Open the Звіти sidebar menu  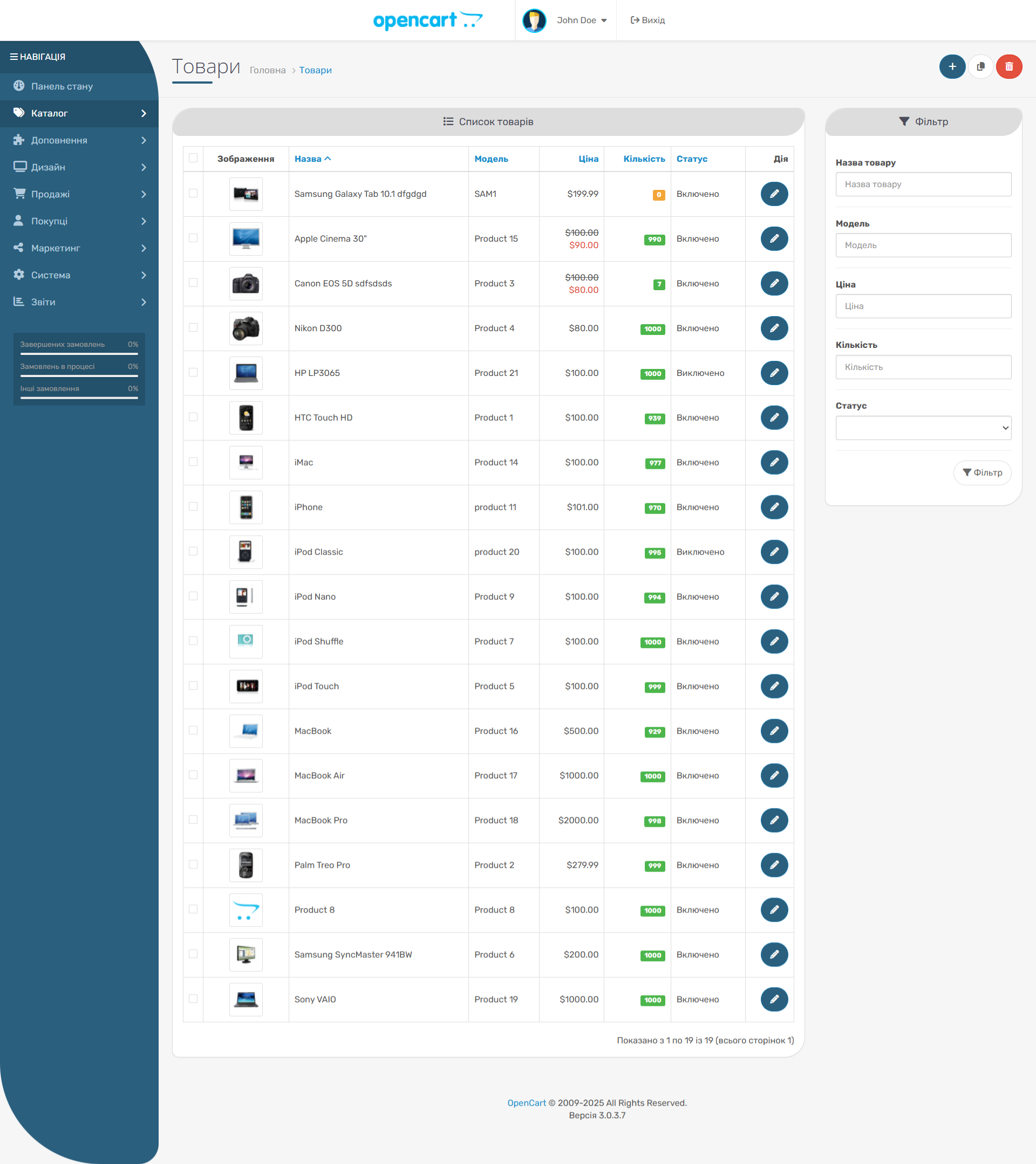[79, 302]
